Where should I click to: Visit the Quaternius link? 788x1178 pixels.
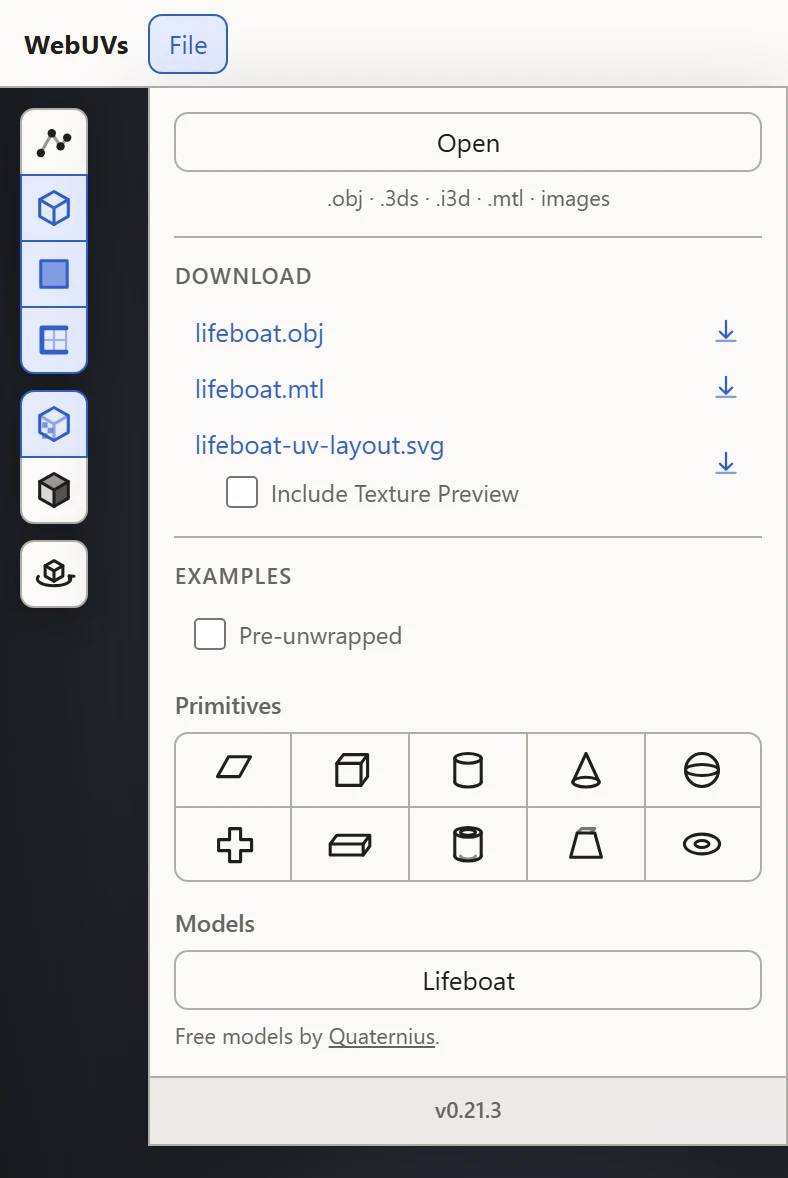tap(382, 1037)
